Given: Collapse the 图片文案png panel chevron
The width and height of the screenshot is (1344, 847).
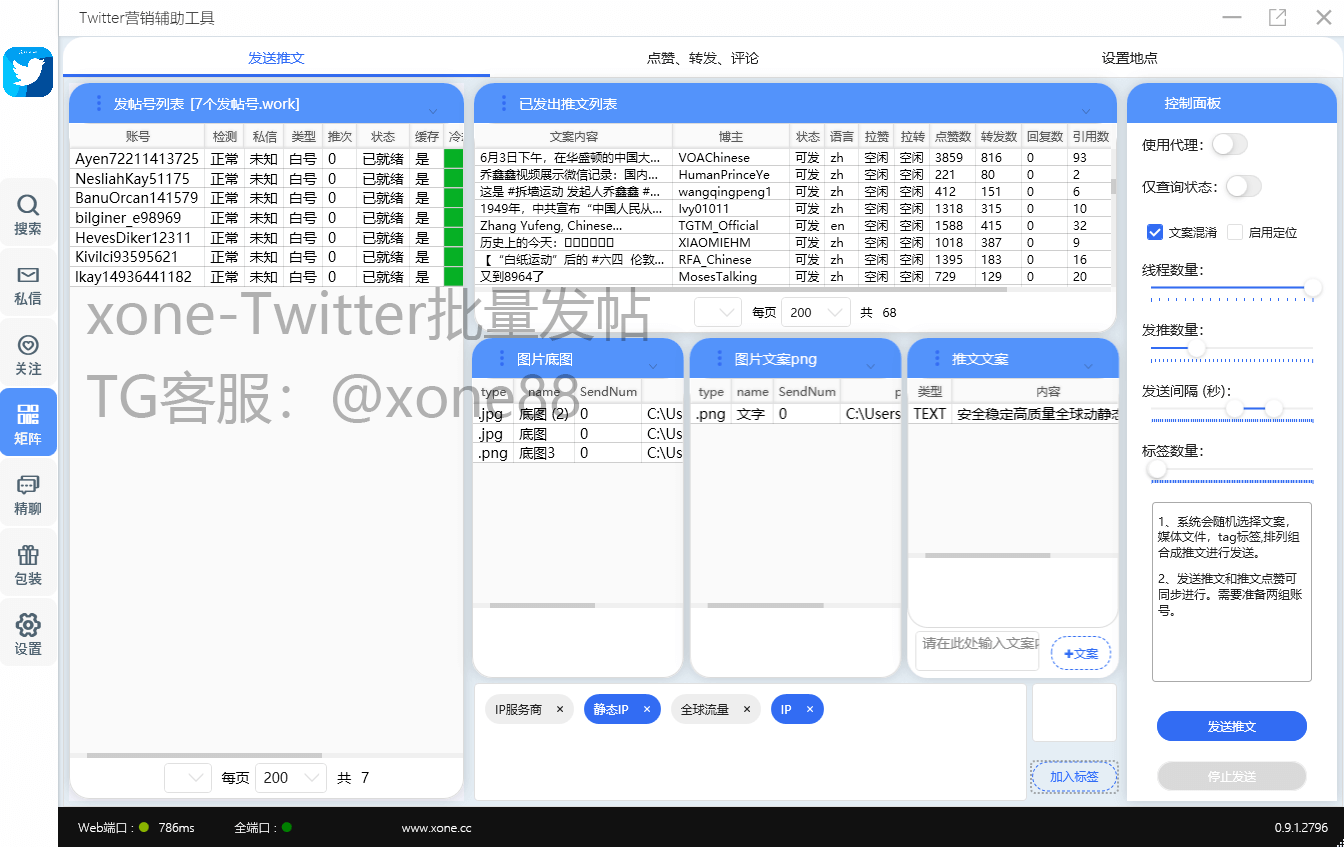Looking at the screenshot, I should pos(870,365).
